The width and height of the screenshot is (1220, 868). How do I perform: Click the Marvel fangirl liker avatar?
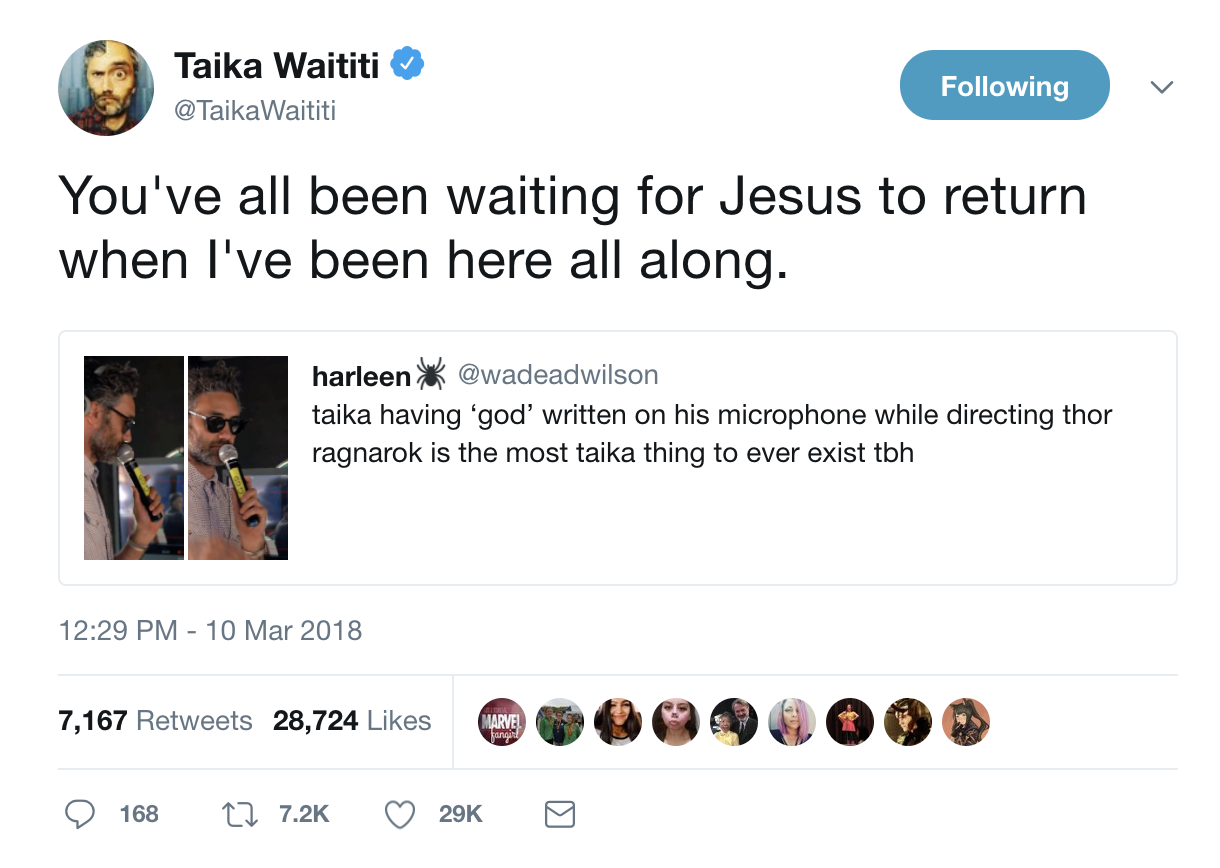click(x=501, y=721)
